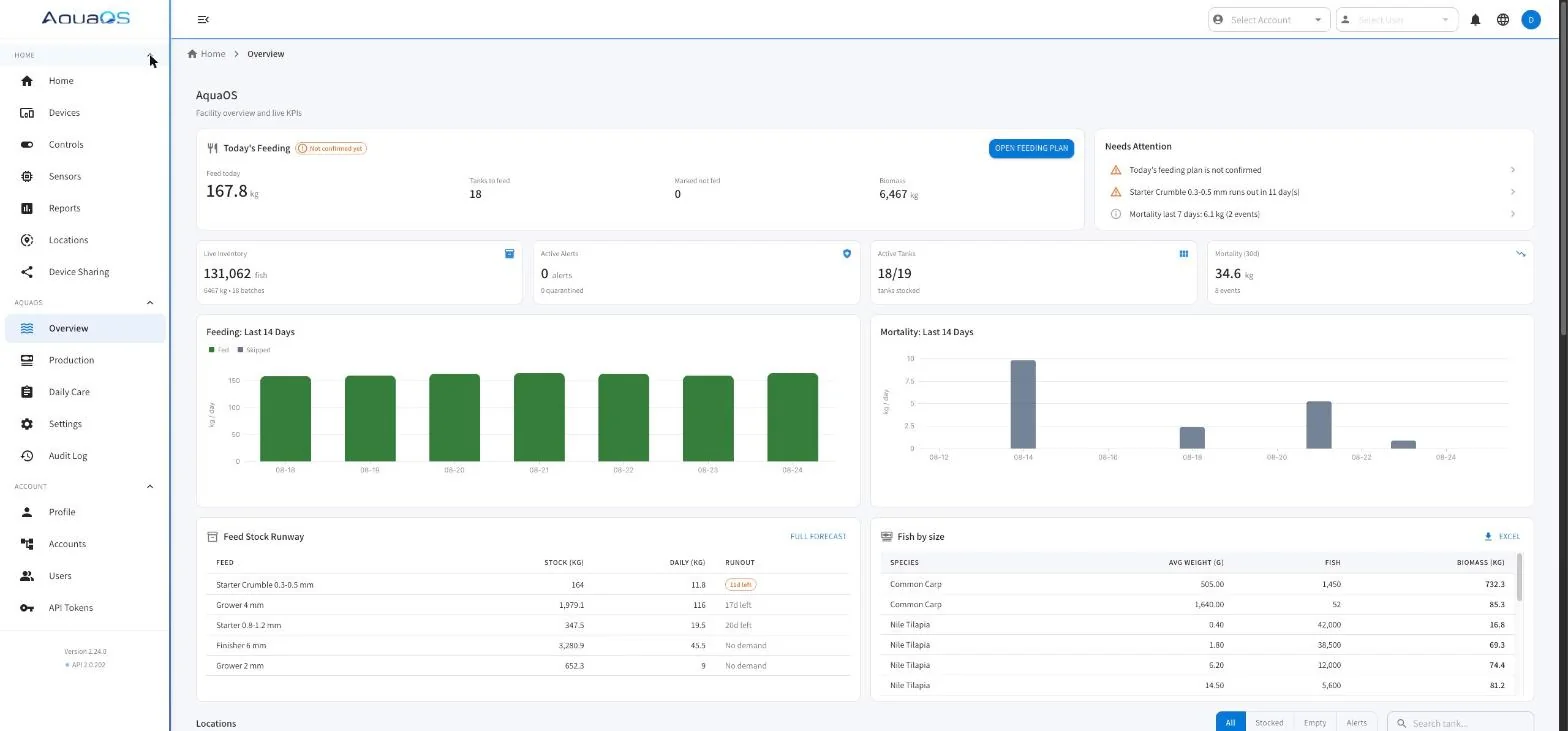Click the Reports sidebar icon
Viewport: 1568px width, 731px height.
pos(27,208)
